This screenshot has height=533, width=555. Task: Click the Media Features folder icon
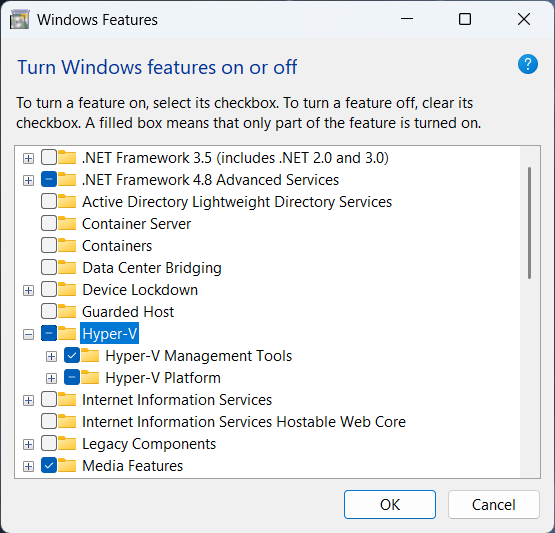point(67,465)
